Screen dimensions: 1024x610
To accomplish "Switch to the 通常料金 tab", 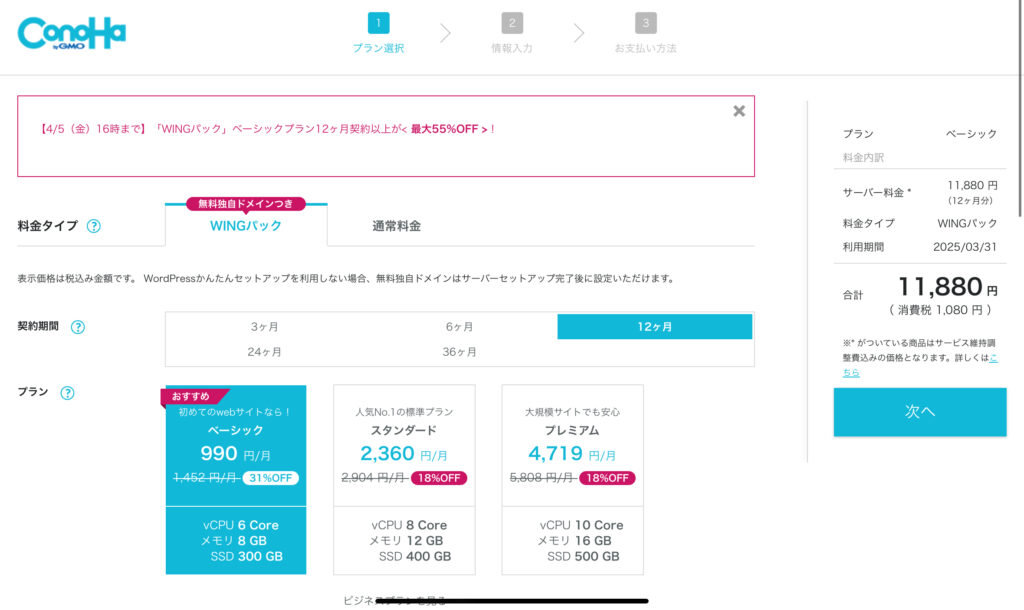I will 396,226.
